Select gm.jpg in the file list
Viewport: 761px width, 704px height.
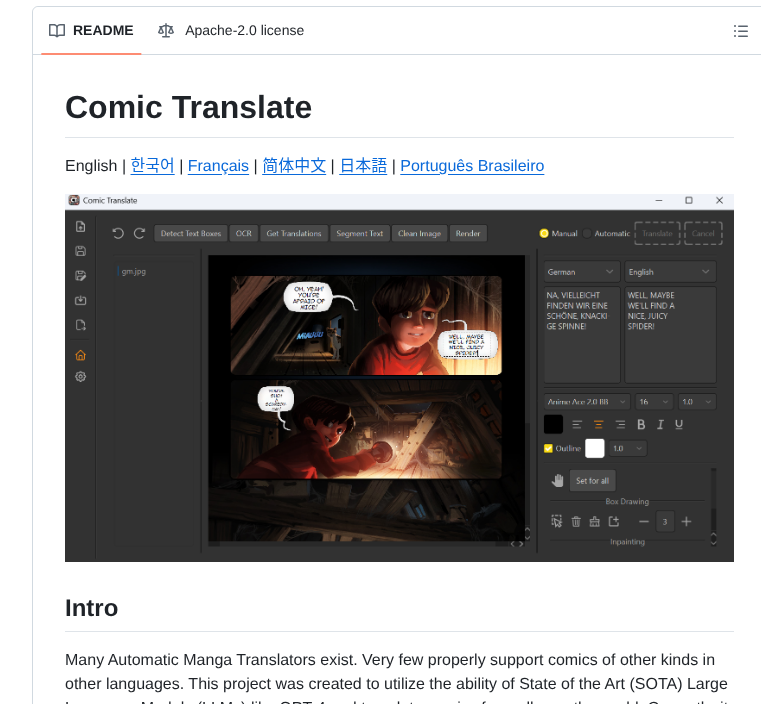click(x=134, y=272)
